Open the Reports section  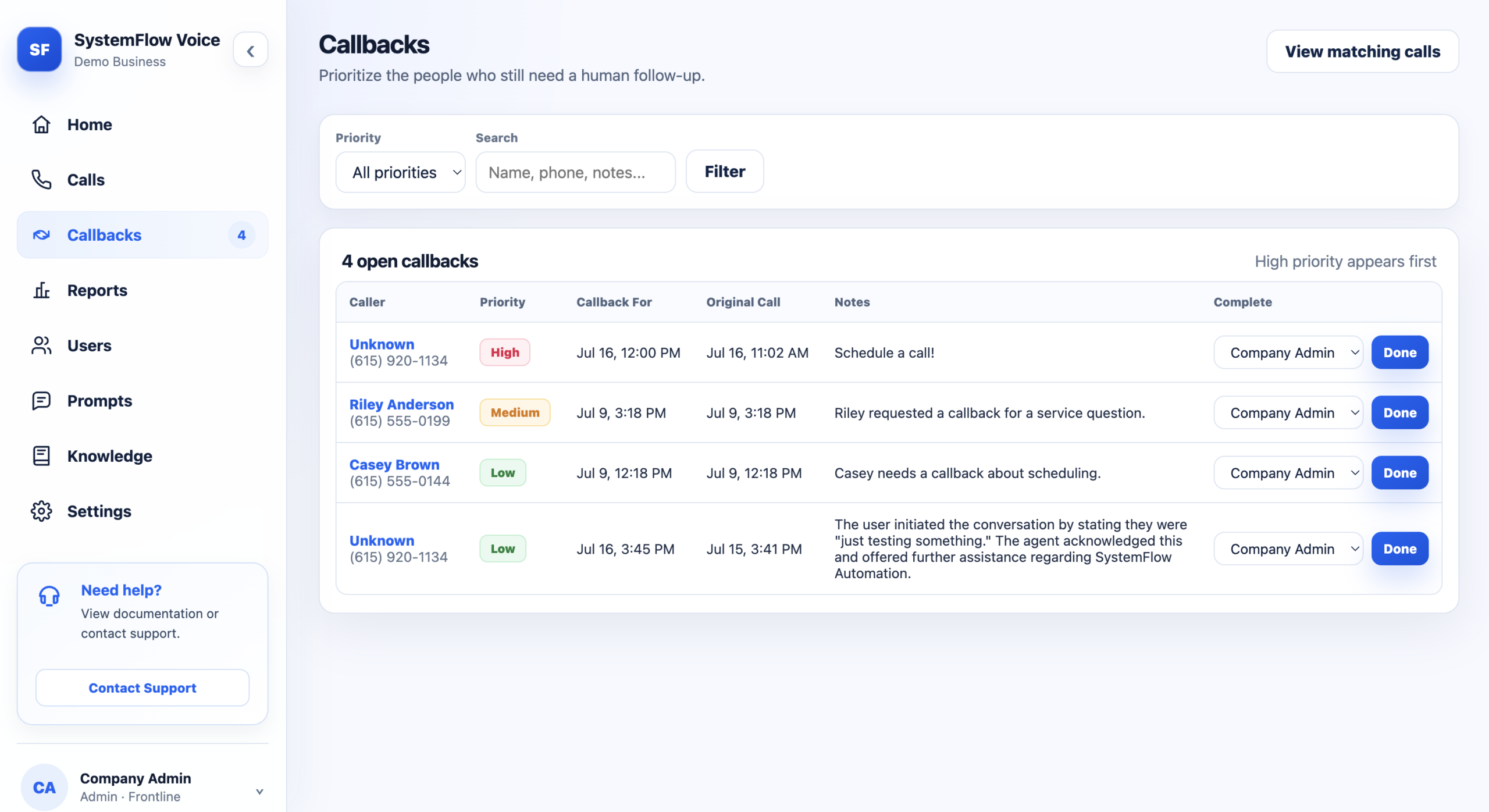(x=143, y=290)
